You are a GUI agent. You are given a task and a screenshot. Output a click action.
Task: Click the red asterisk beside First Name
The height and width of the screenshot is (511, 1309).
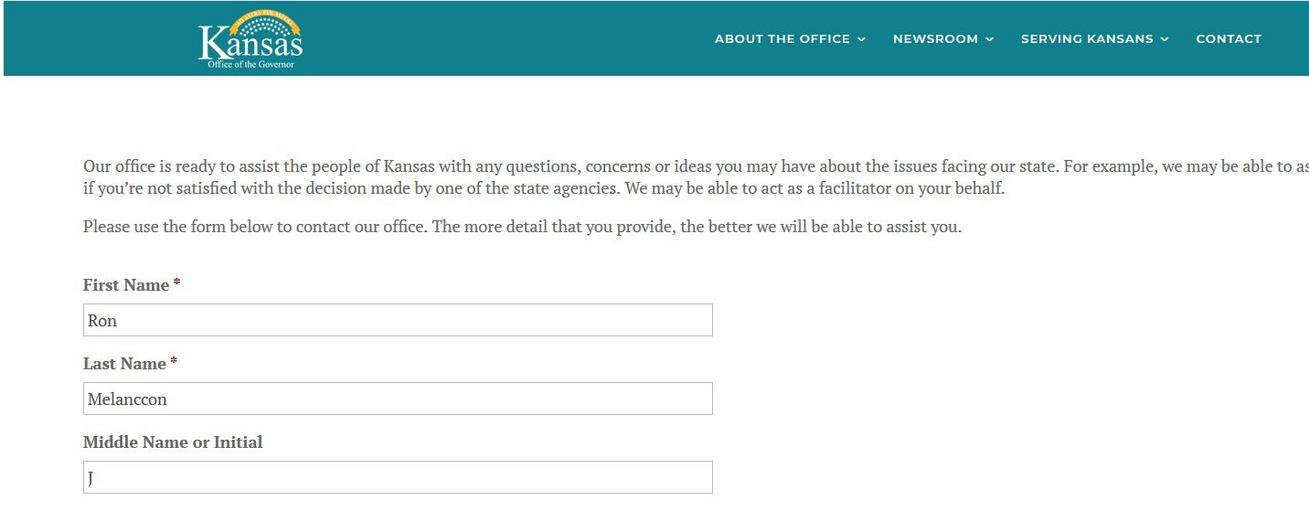click(177, 283)
